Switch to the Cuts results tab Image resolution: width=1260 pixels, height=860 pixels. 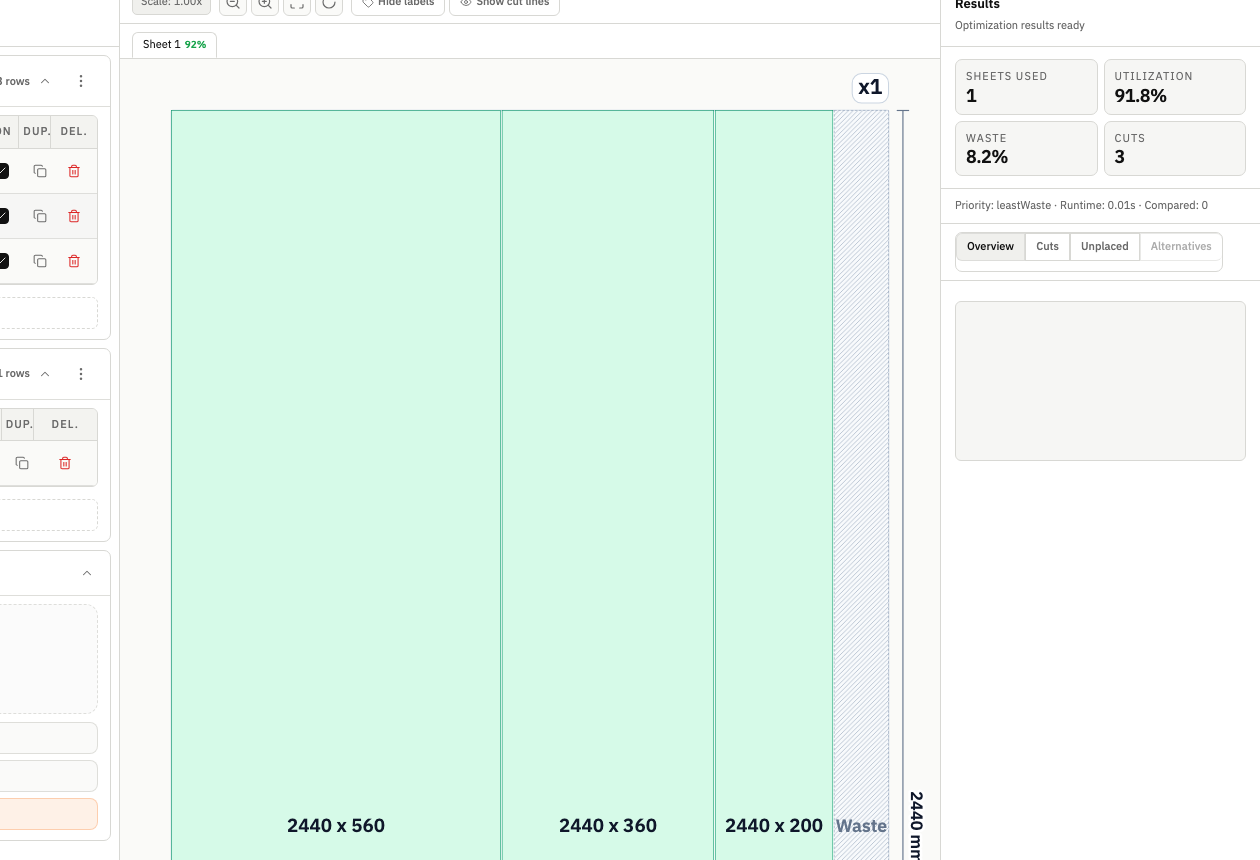(1047, 246)
